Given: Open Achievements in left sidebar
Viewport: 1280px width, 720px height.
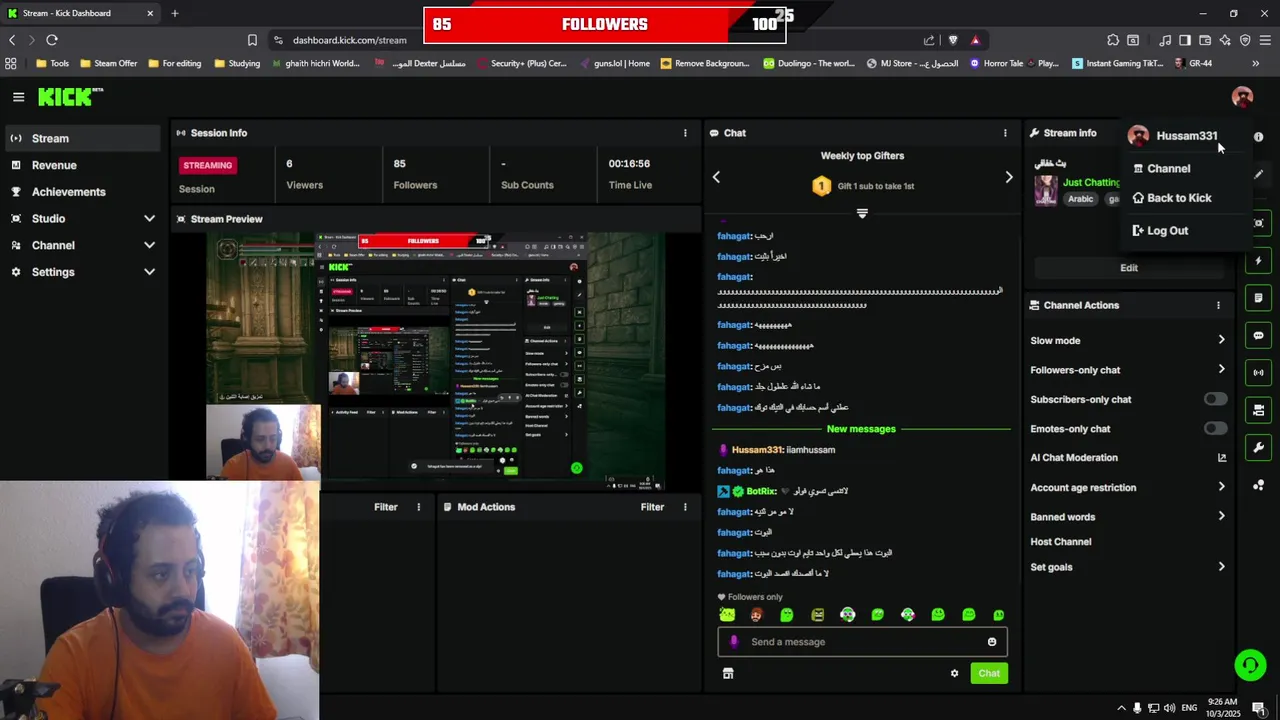Looking at the screenshot, I should click(82, 192).
